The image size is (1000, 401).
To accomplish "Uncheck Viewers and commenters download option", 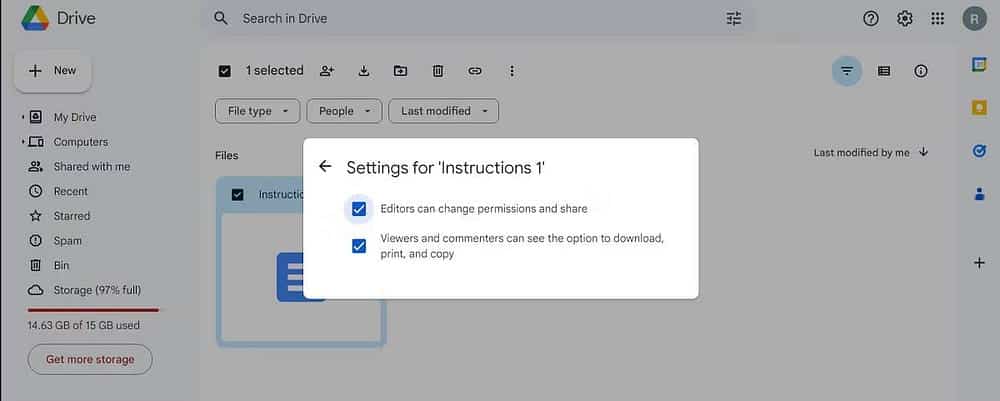I will click(359, 245).
